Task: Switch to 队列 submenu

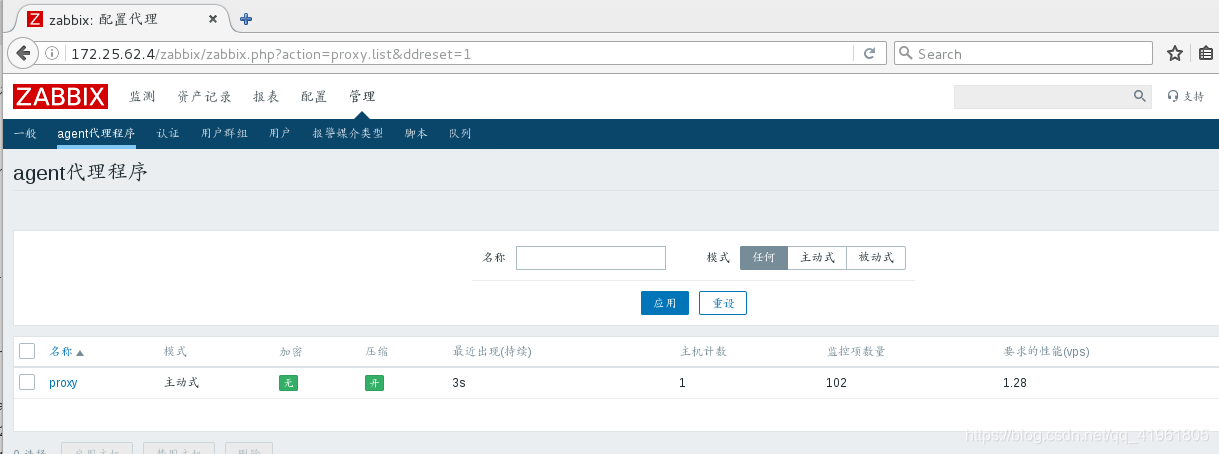Action: point(460,133)
